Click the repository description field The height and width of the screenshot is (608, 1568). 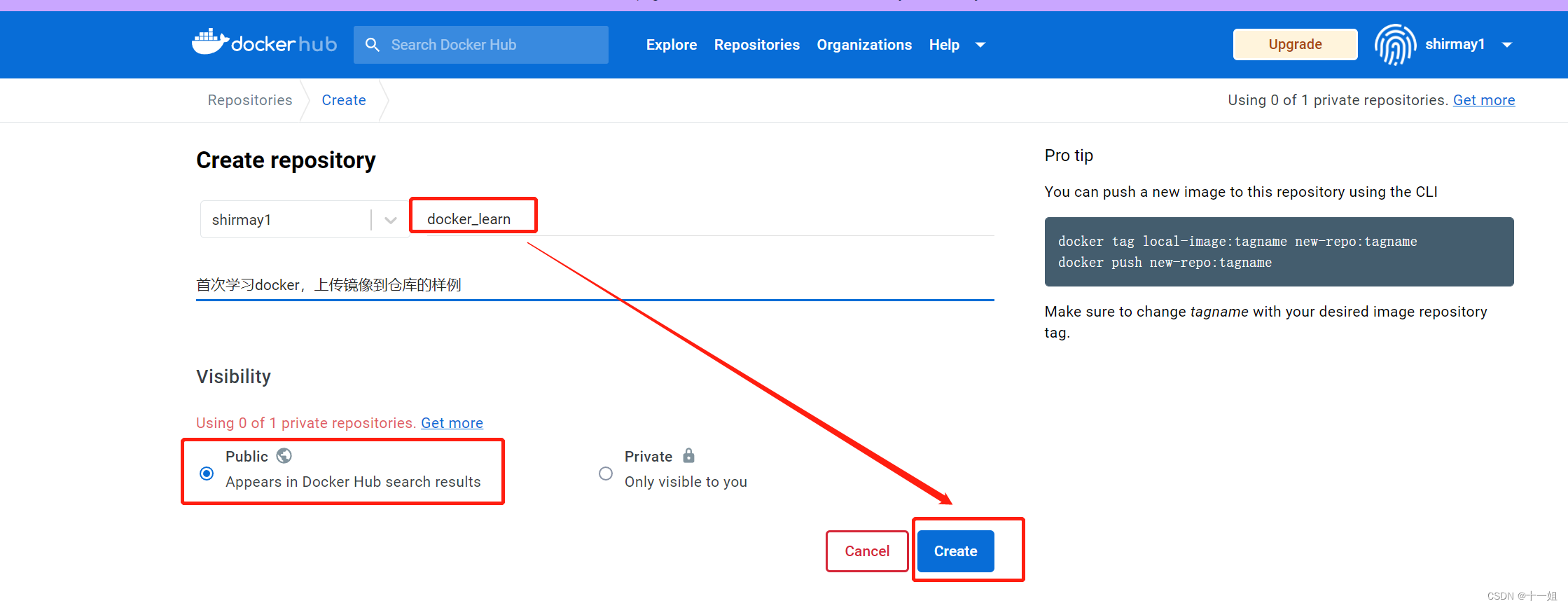pos(595,285)
